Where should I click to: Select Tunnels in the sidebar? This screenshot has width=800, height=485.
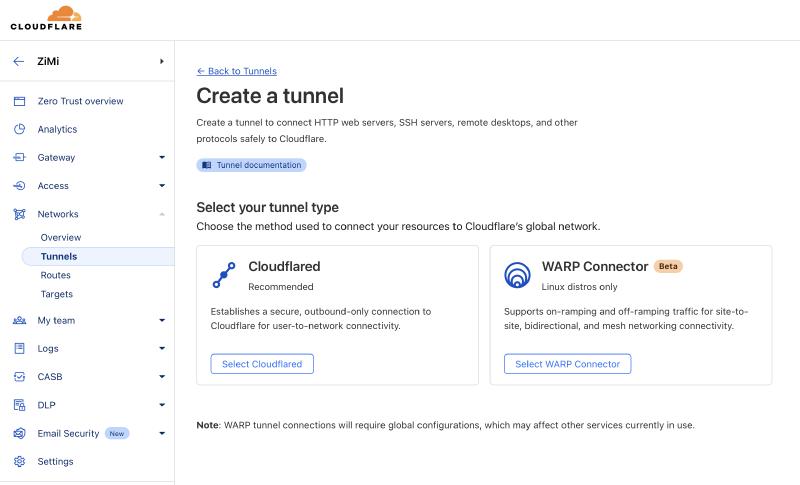(98, 257)
